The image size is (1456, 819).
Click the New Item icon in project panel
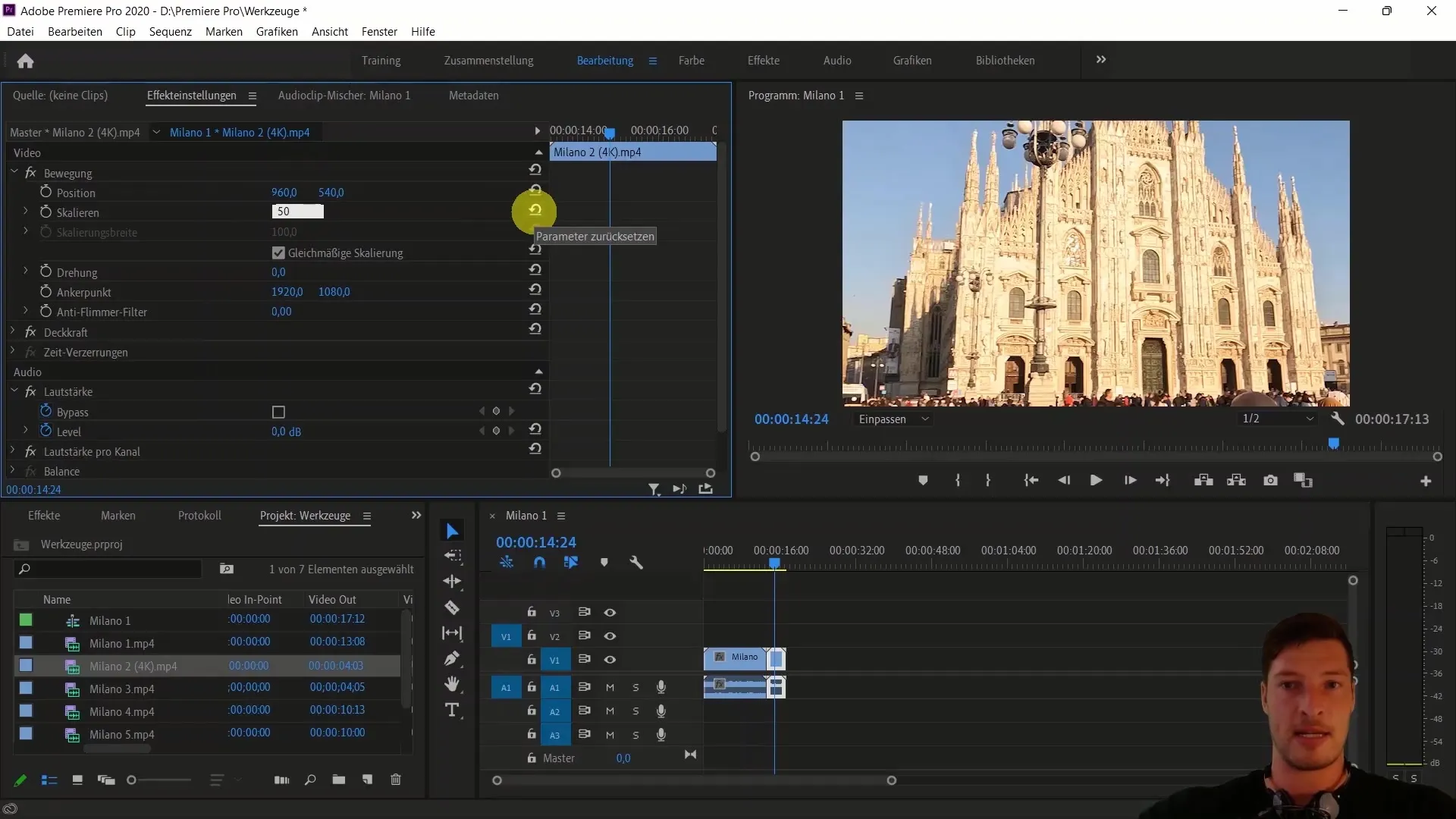point(367,780)
